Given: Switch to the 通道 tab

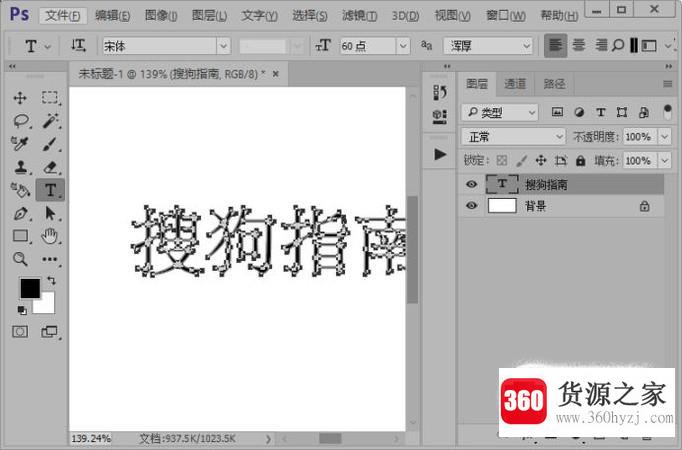Looking at the screenshot, I should tap(515, 83).
